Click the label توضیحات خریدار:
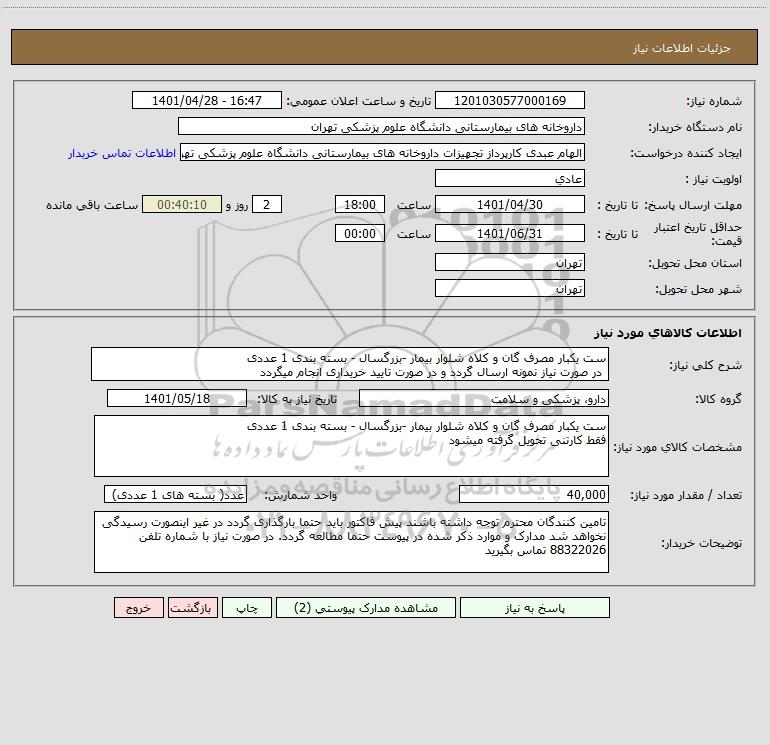Viewport: 770px width, 745px height. tap(702, 543)
